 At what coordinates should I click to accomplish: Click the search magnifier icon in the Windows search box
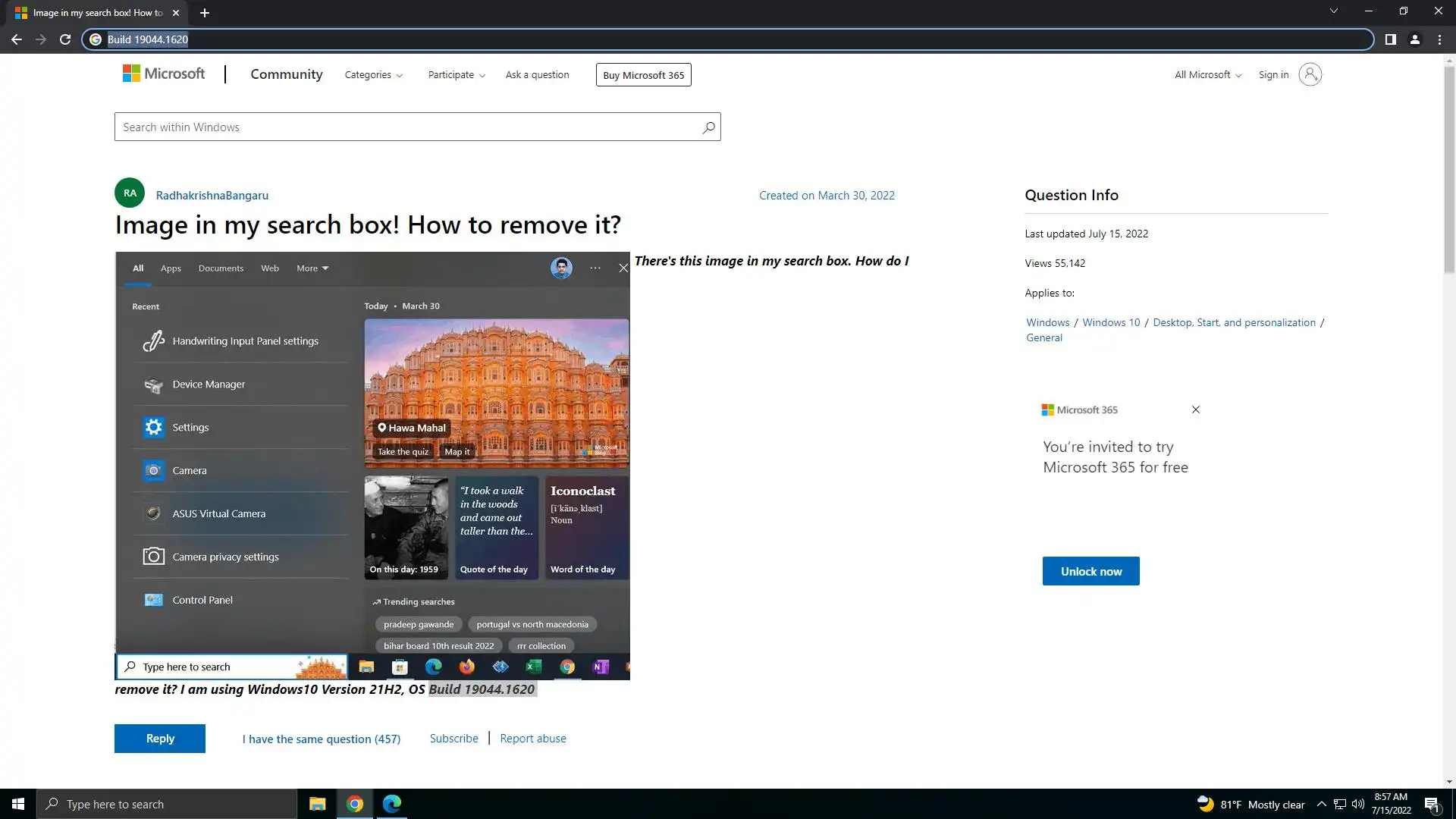pyautogui.click(x=708, y=127)
